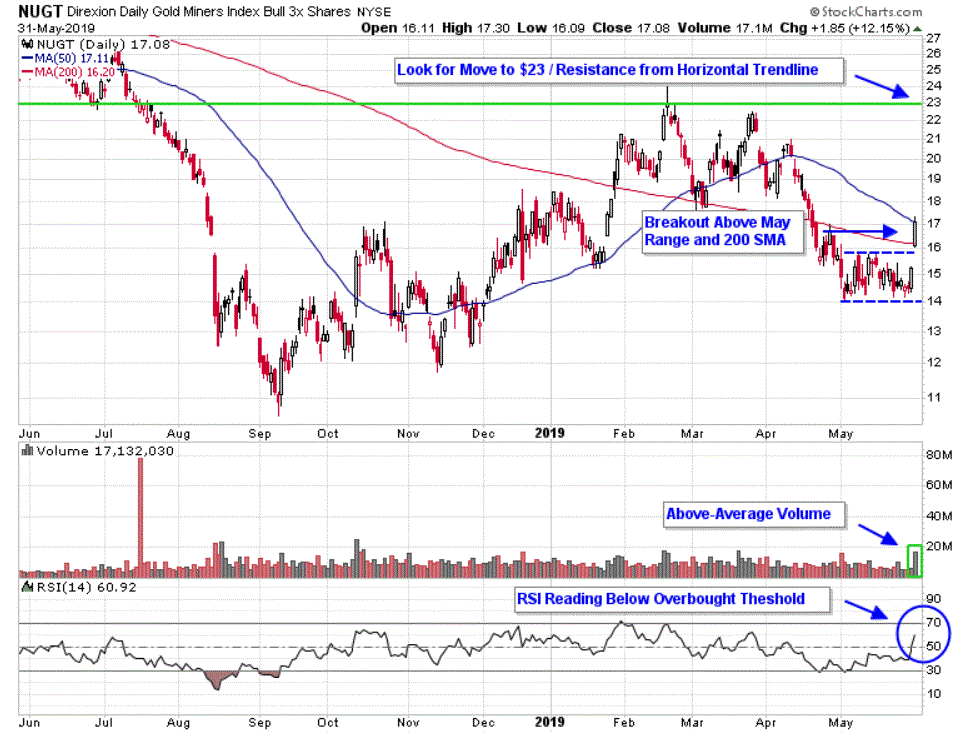Click the MA(50) 17.11 legend entry

[65, 59]
